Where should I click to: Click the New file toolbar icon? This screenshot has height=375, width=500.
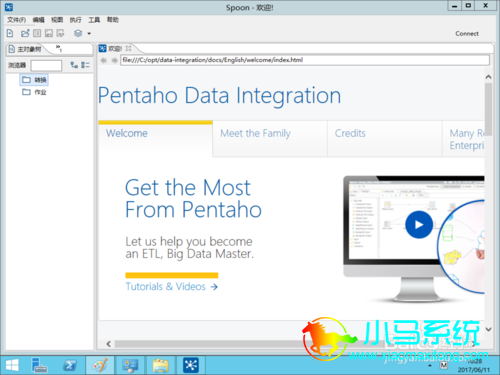[10, 33]
